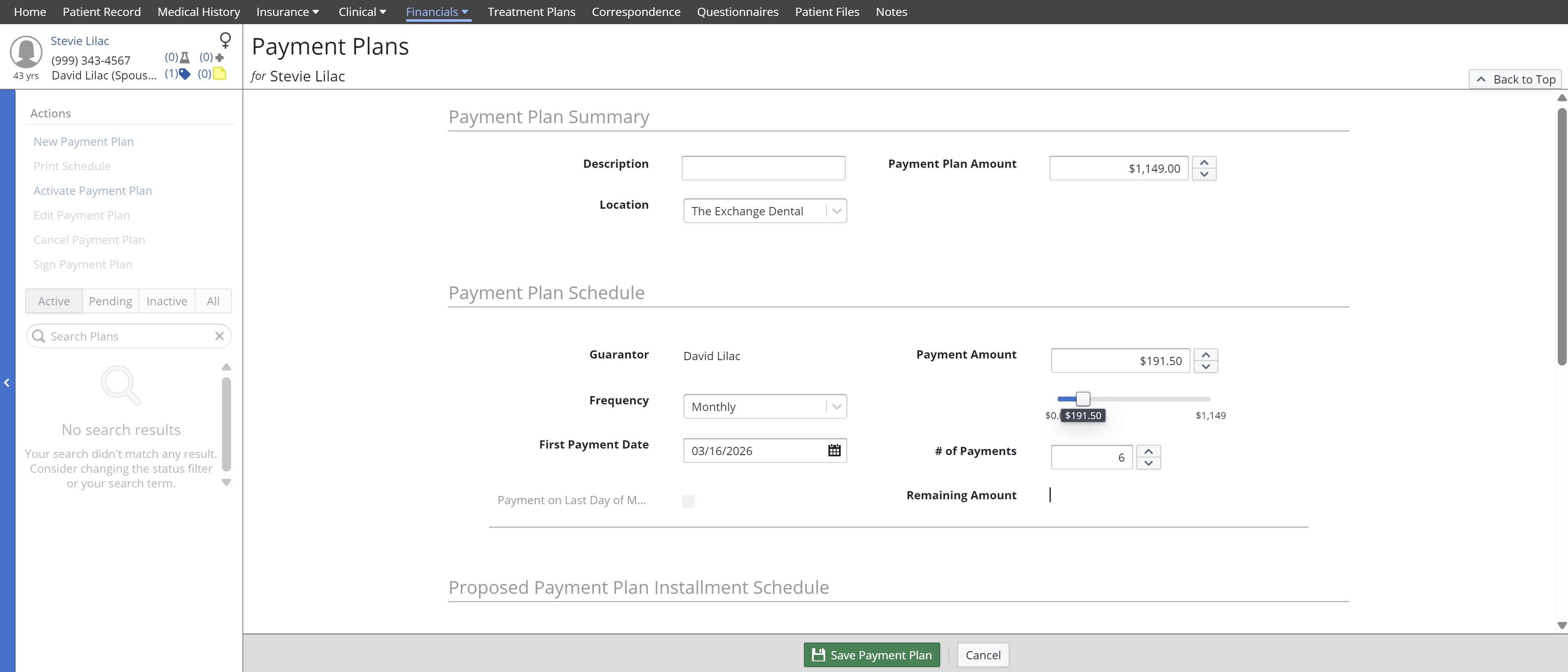Click the Payment Amount slider handle

coord(1082,399)
